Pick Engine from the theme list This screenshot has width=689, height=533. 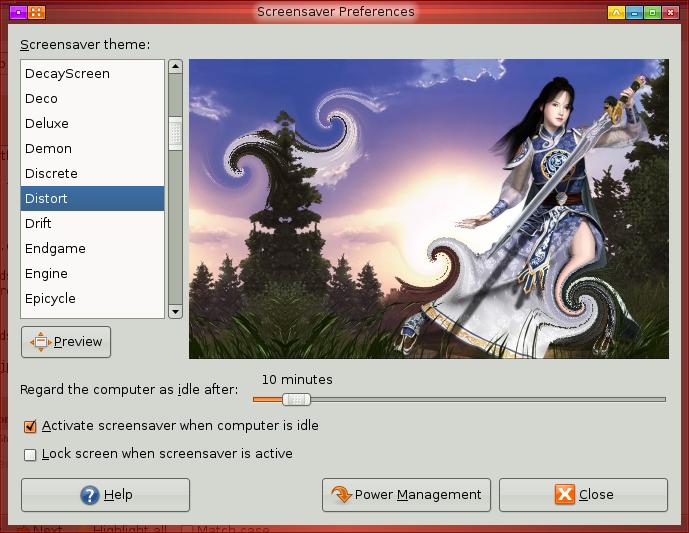[x=92, y=274]
